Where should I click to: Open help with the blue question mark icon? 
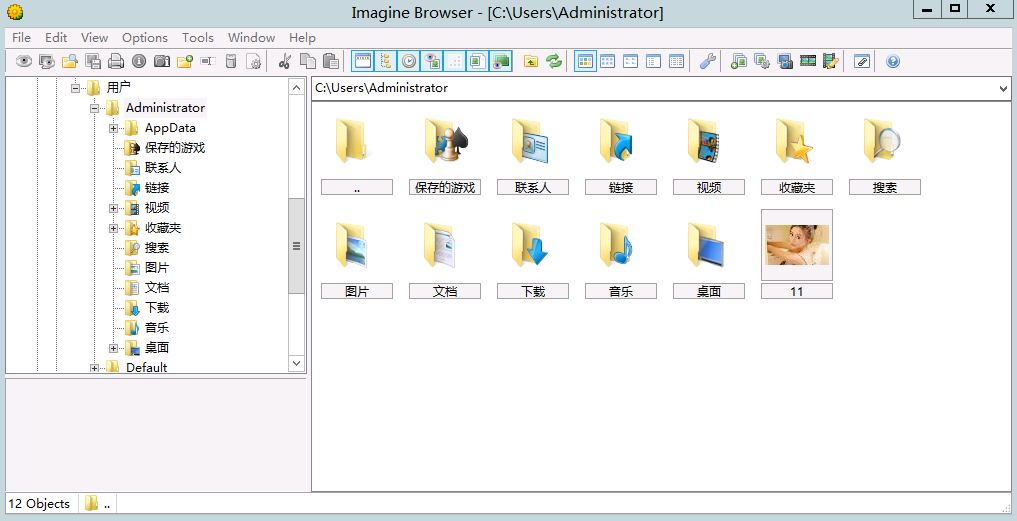coord(893,62)
